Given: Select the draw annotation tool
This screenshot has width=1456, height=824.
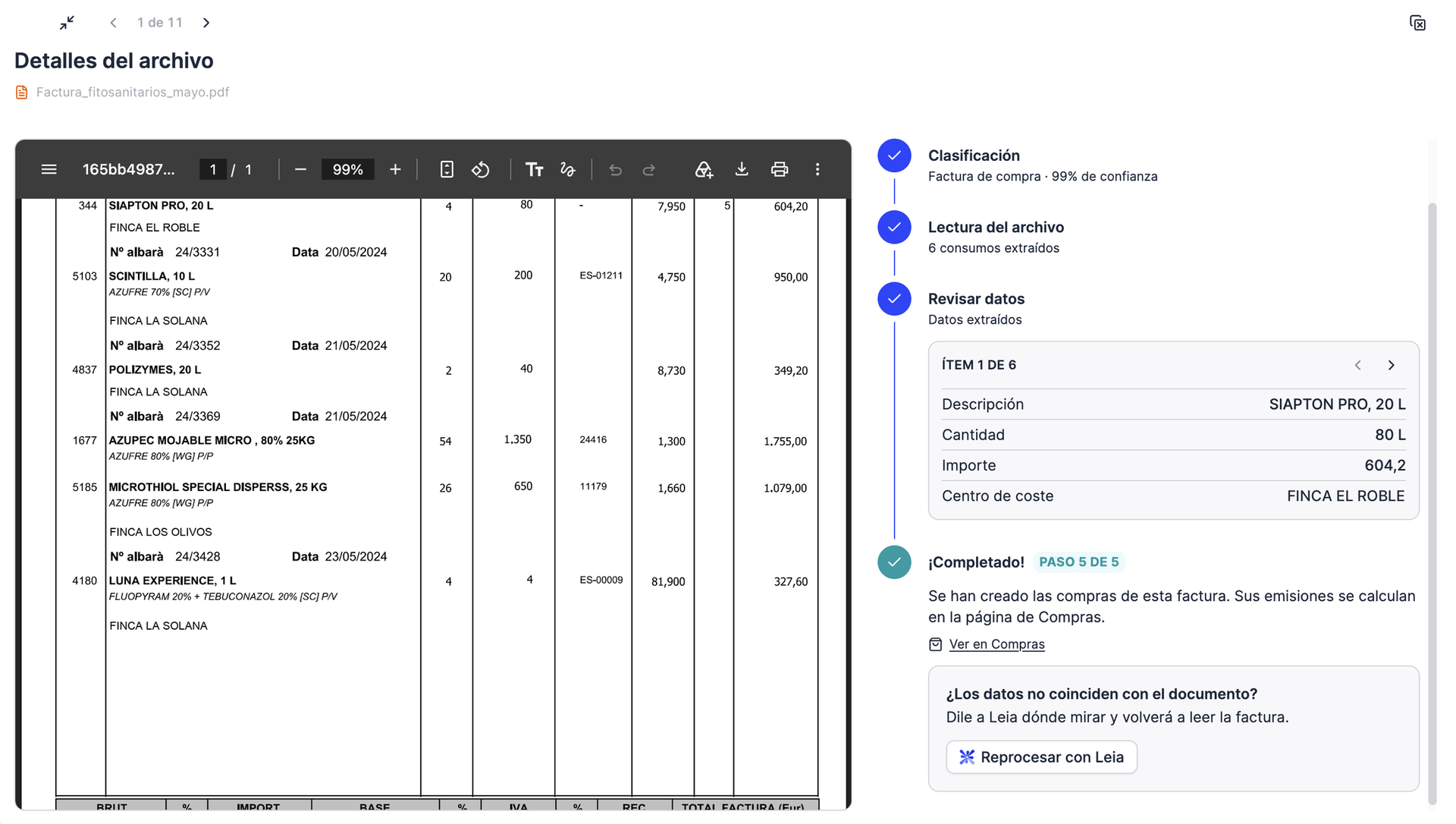Looking at the screenshot, I should [568, 169].
